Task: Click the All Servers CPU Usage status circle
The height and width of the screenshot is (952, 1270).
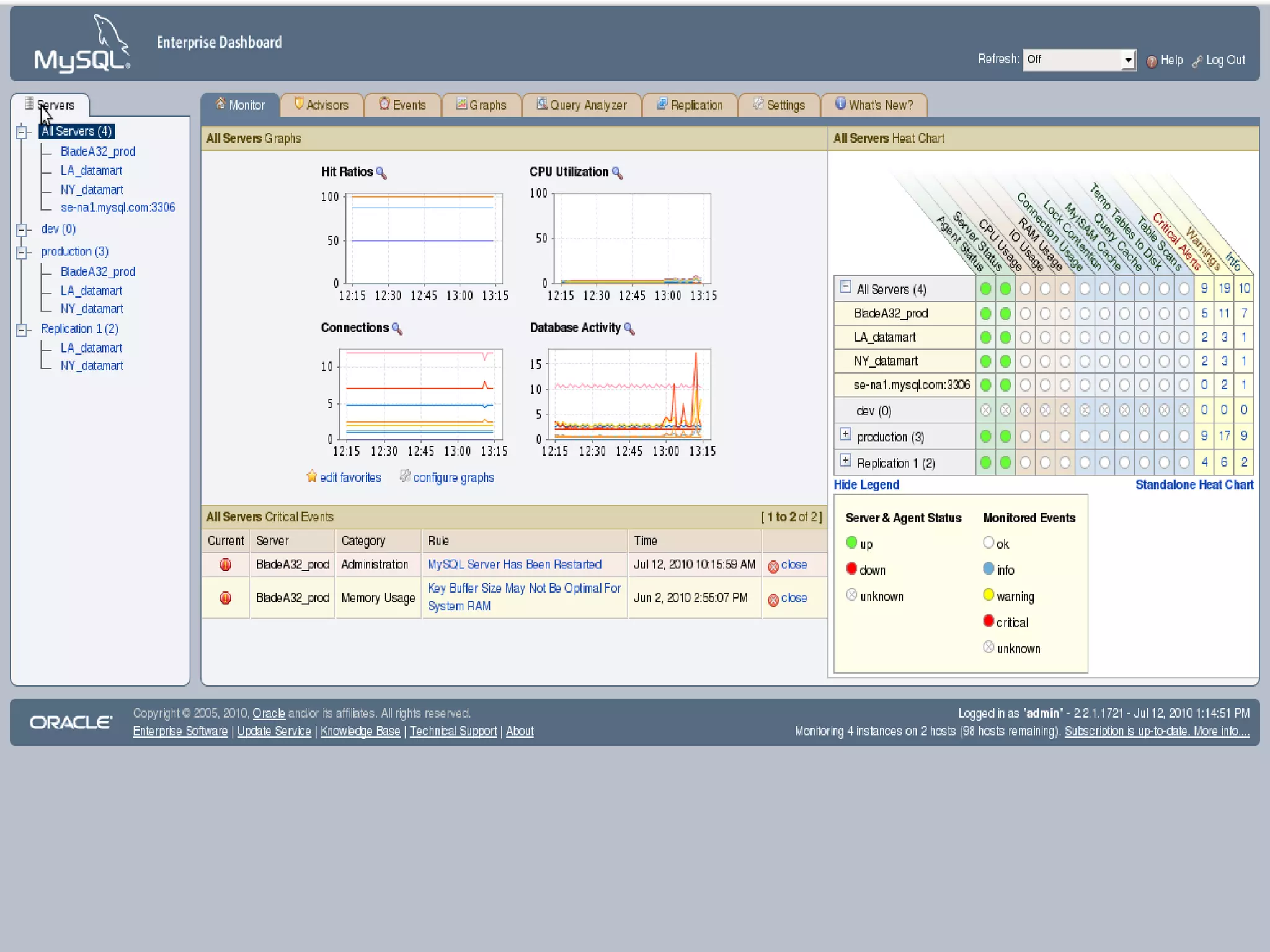Action: coord(1025,289)
